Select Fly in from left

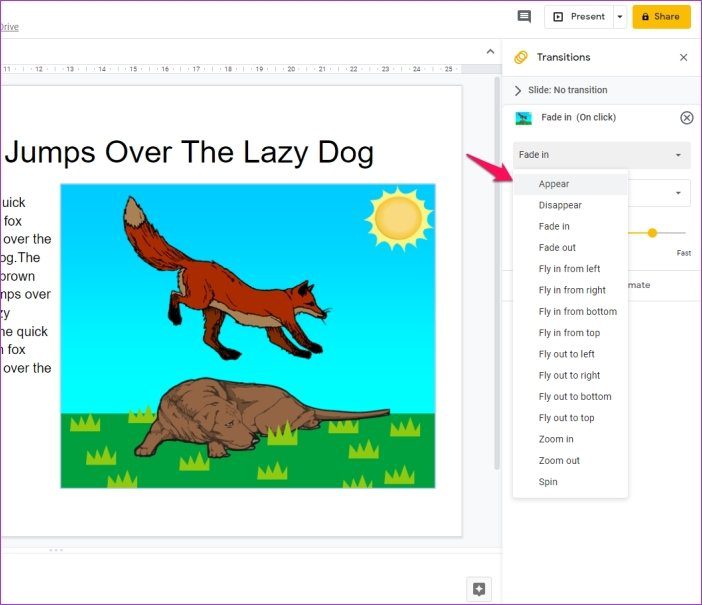(x=570, y=269)
